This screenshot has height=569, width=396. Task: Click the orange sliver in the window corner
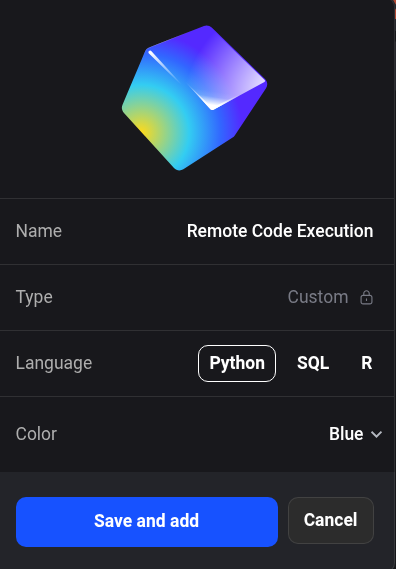coord(394,9)
